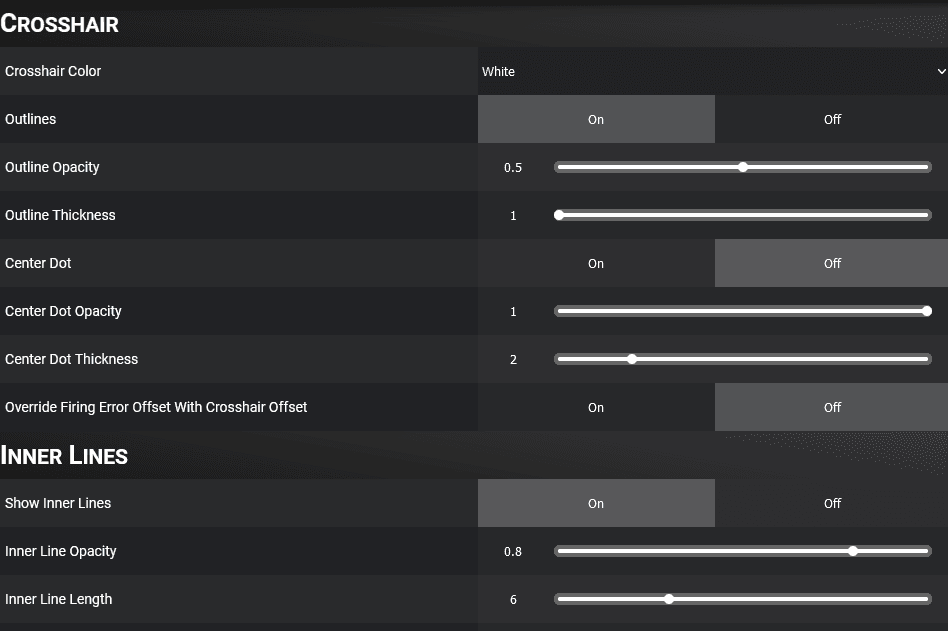Enable Override Firing Error Offset With Crosshair Offset
Image resolution: width=948 pixels, height=631 pixels.
tap(596, 407)
